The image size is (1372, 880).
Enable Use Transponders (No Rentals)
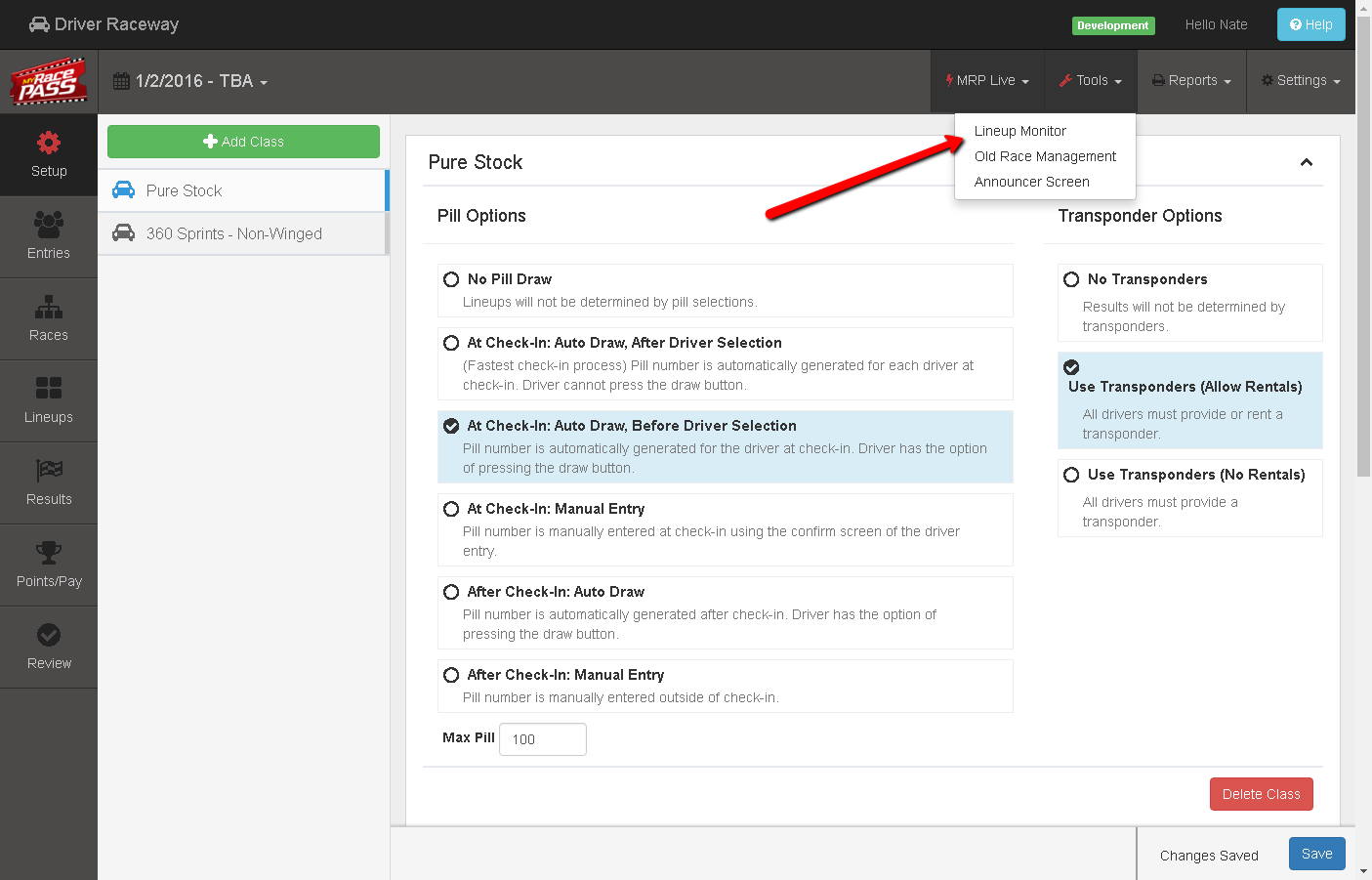(1070, 475)
